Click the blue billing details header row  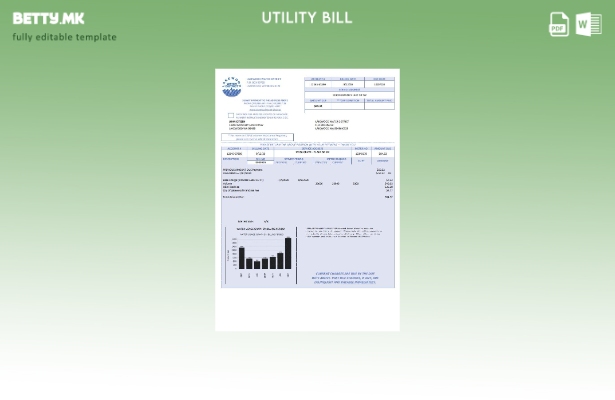pyautogui.click(x=307, y=148)
